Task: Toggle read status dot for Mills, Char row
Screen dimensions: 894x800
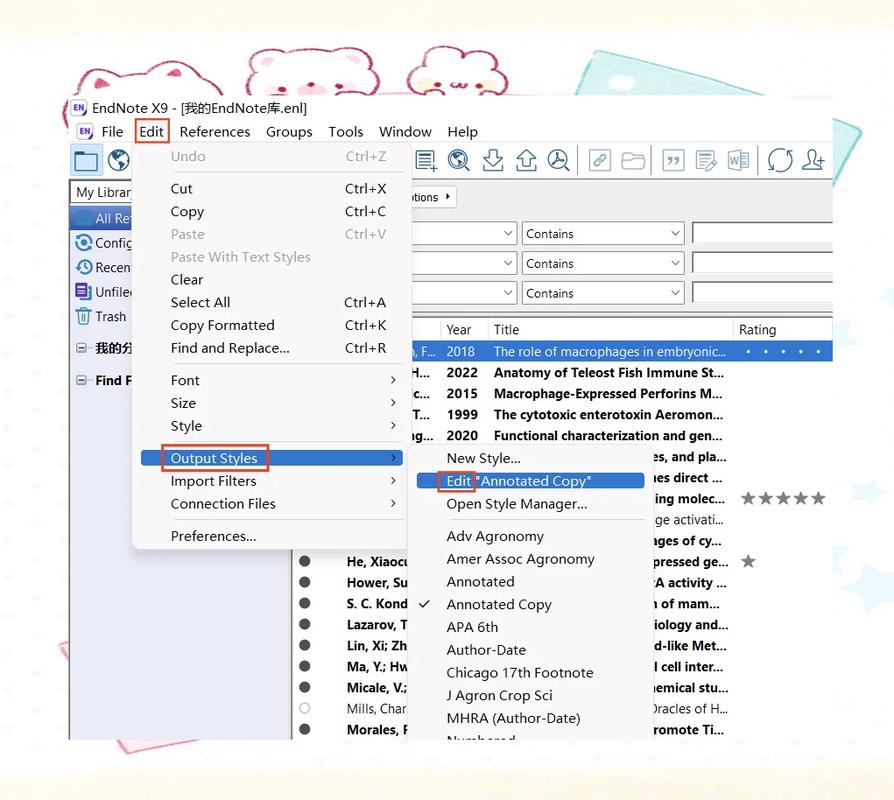Action: (x=304, y=708)
